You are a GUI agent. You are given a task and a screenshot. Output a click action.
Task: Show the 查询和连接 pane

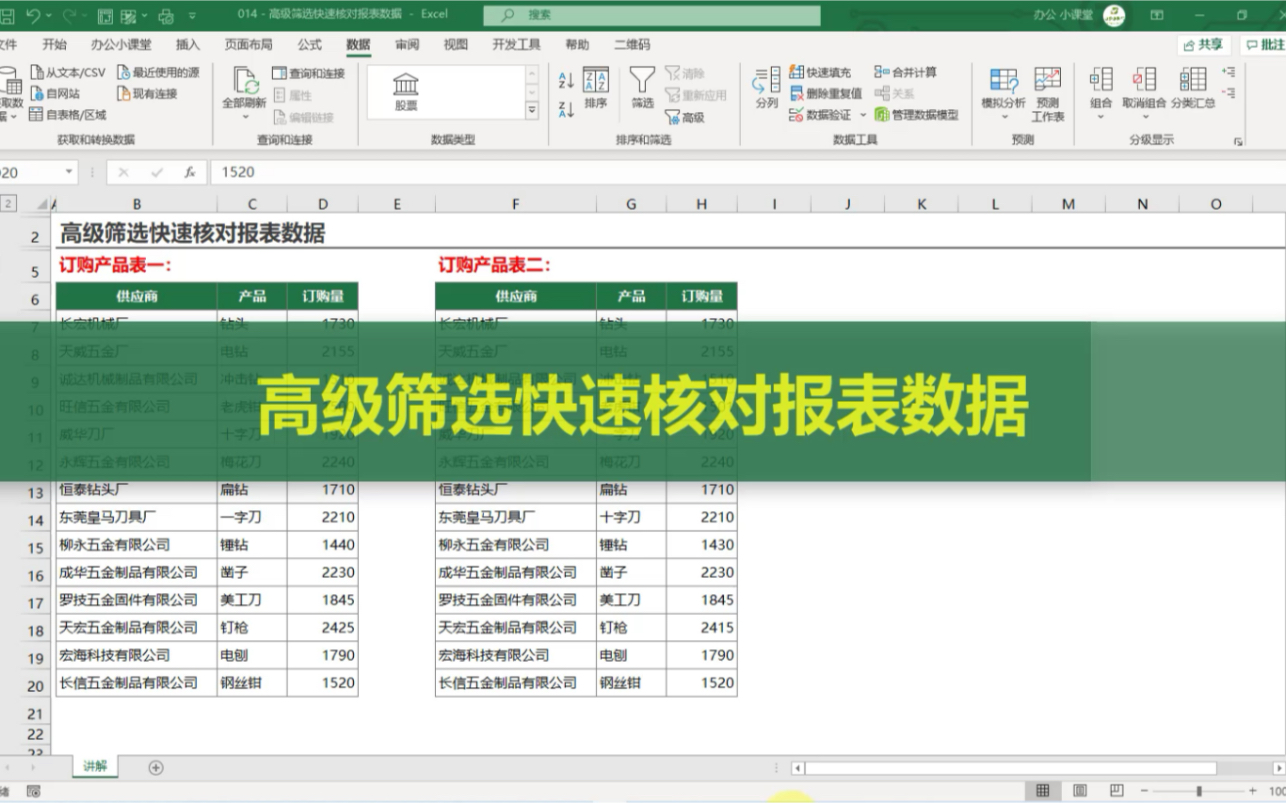pyautogui.click(x=309, y=74)
